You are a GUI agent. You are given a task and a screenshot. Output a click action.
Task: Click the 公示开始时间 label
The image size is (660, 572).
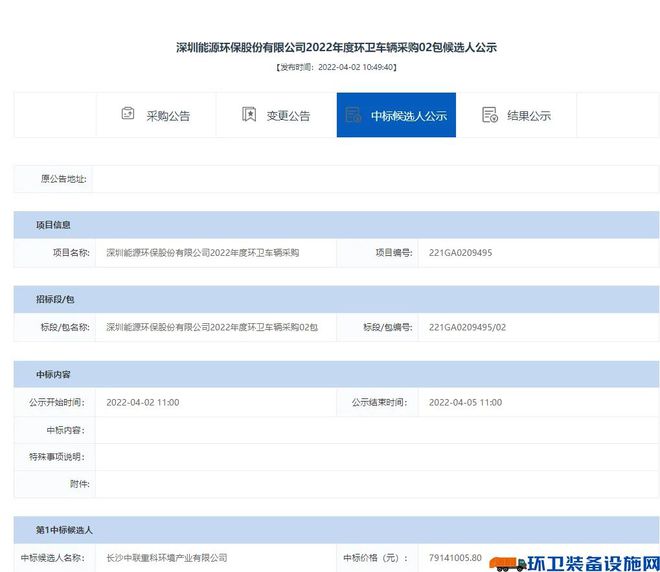tap(57, 402)
